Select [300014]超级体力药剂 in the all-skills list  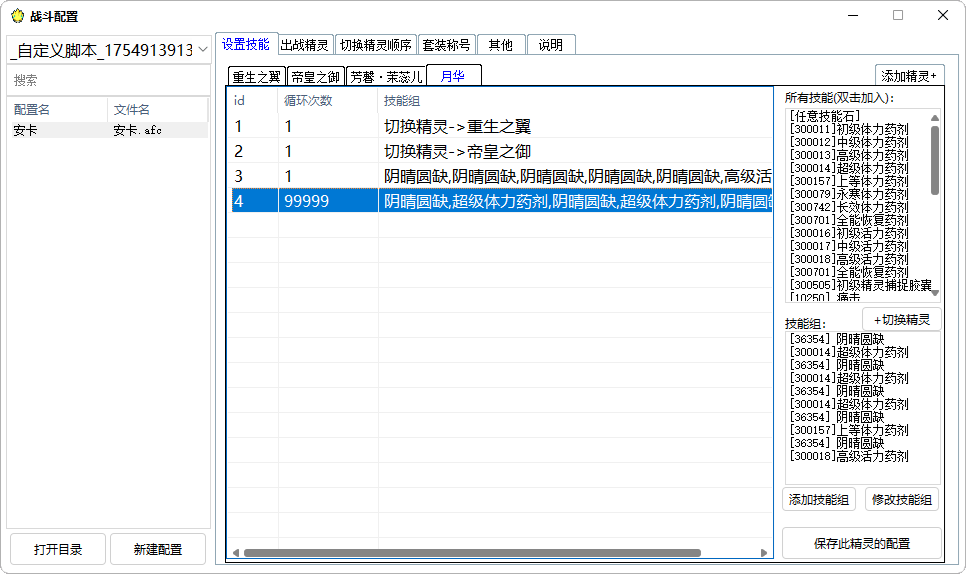click(848, 168)
